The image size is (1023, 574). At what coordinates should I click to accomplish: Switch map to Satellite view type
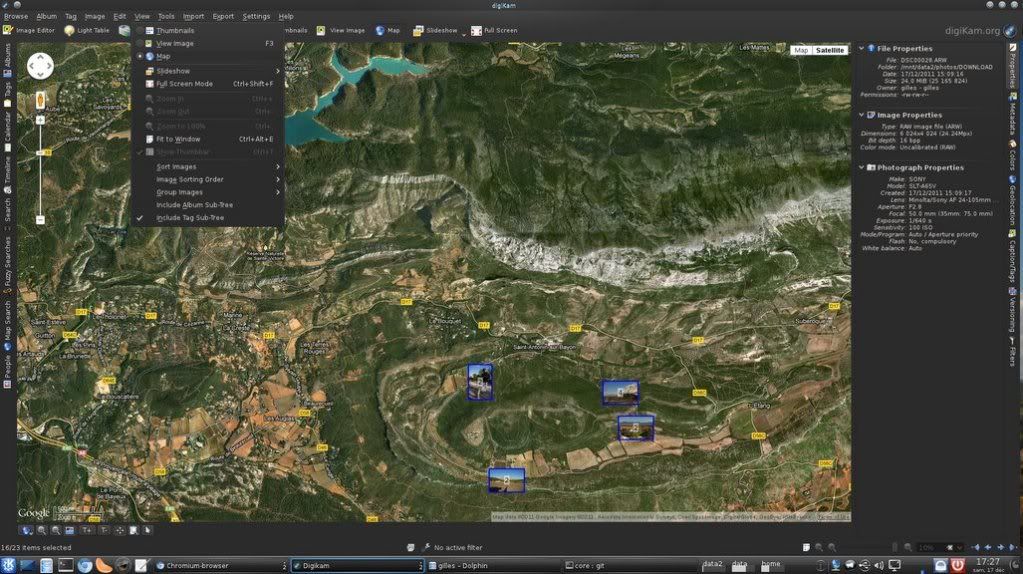[830, 50]
